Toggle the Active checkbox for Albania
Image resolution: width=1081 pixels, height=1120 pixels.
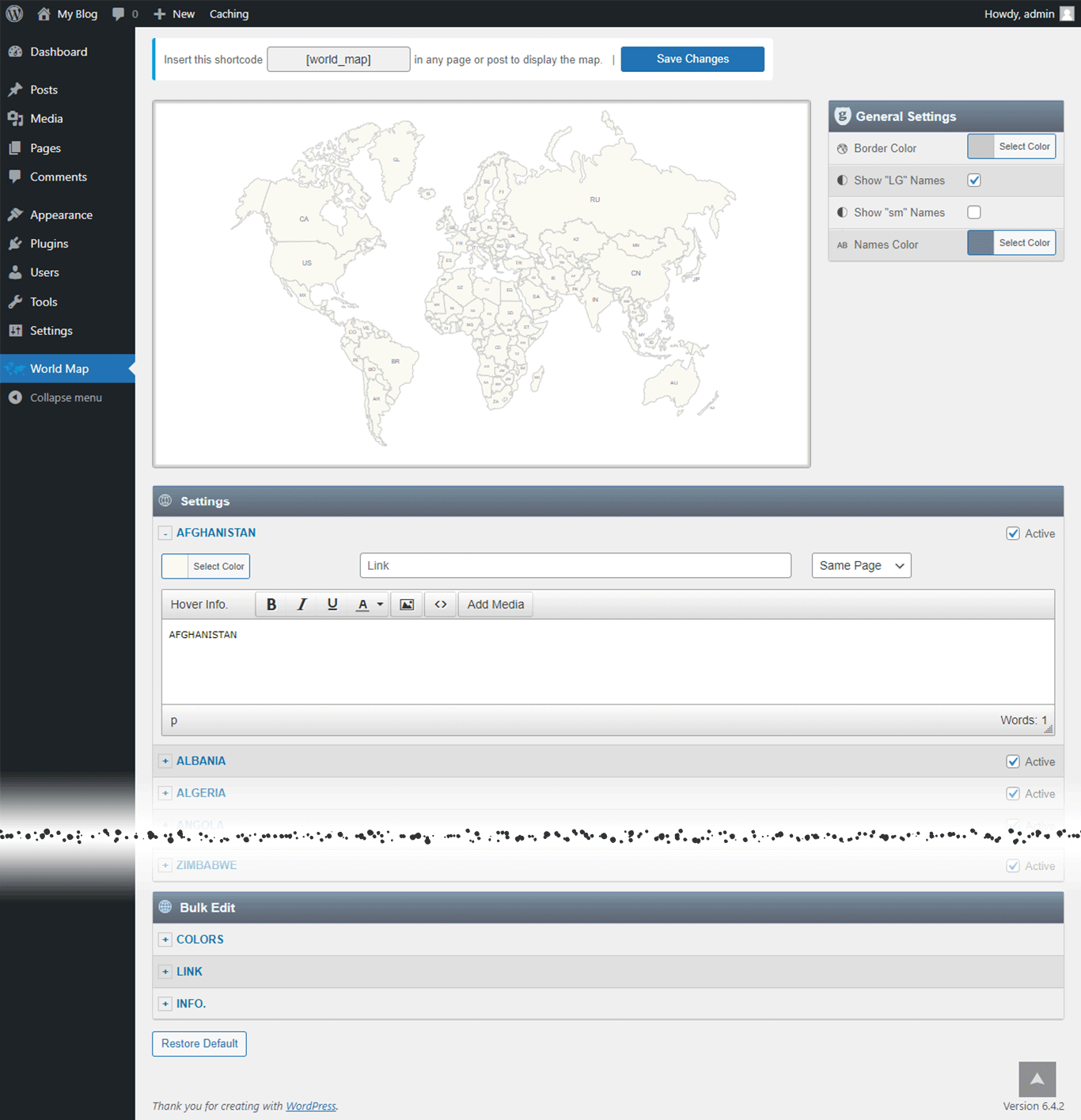pos(1013,761)
